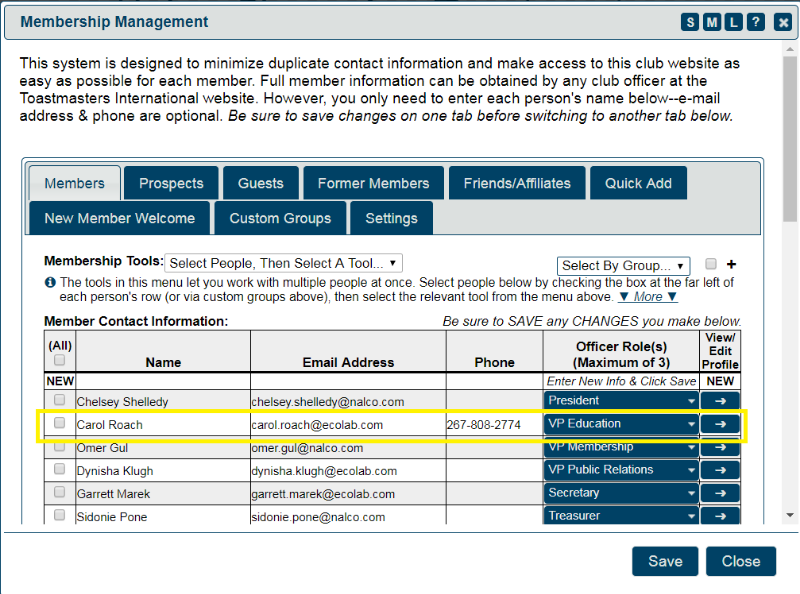Open help with the question mark icon
Viewport: 800px width, 594px height.
click(756, 22)
